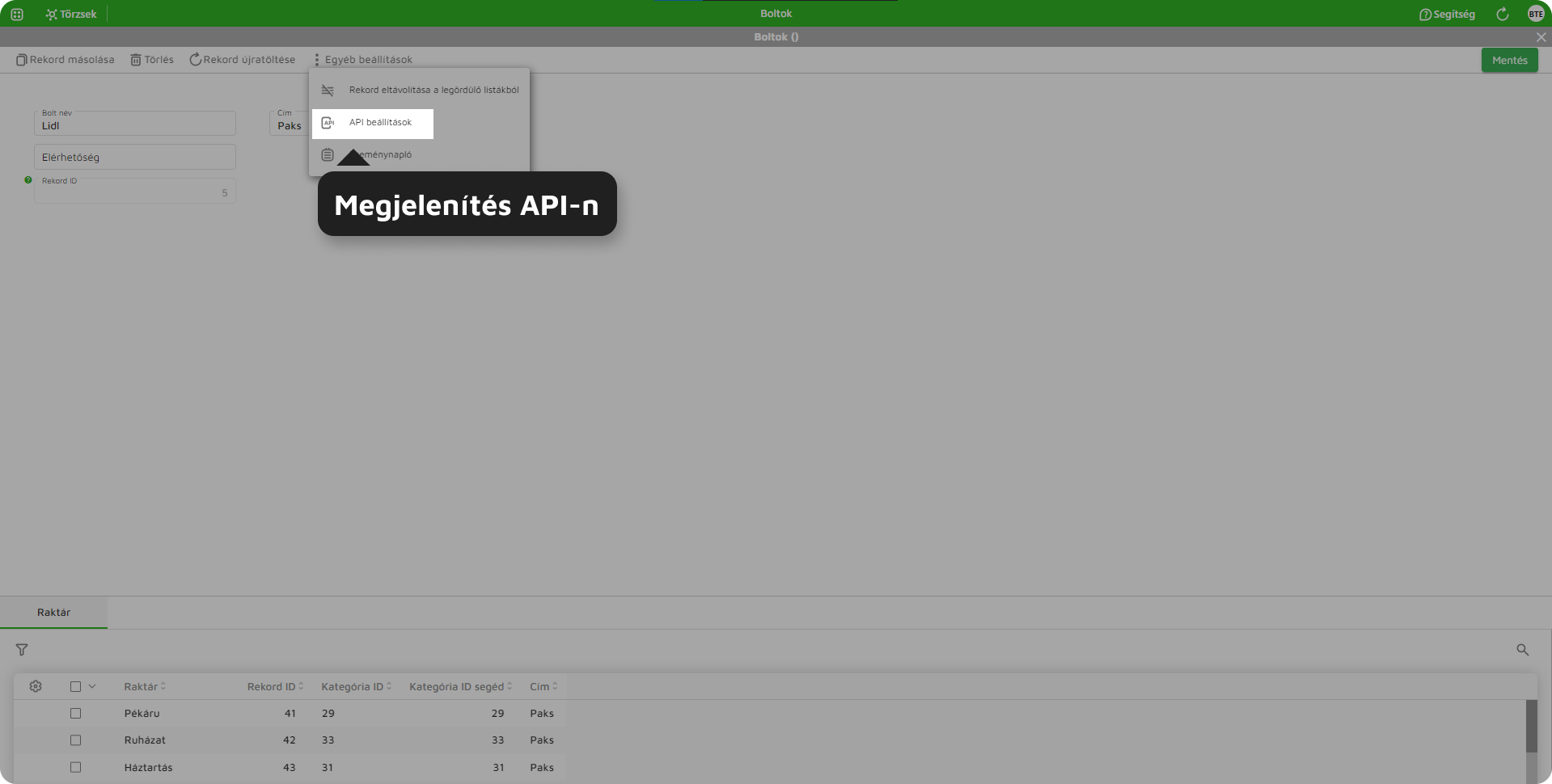Save with the Mentés button
Screen dimensions: 1552x784
tap(1509, 60)
